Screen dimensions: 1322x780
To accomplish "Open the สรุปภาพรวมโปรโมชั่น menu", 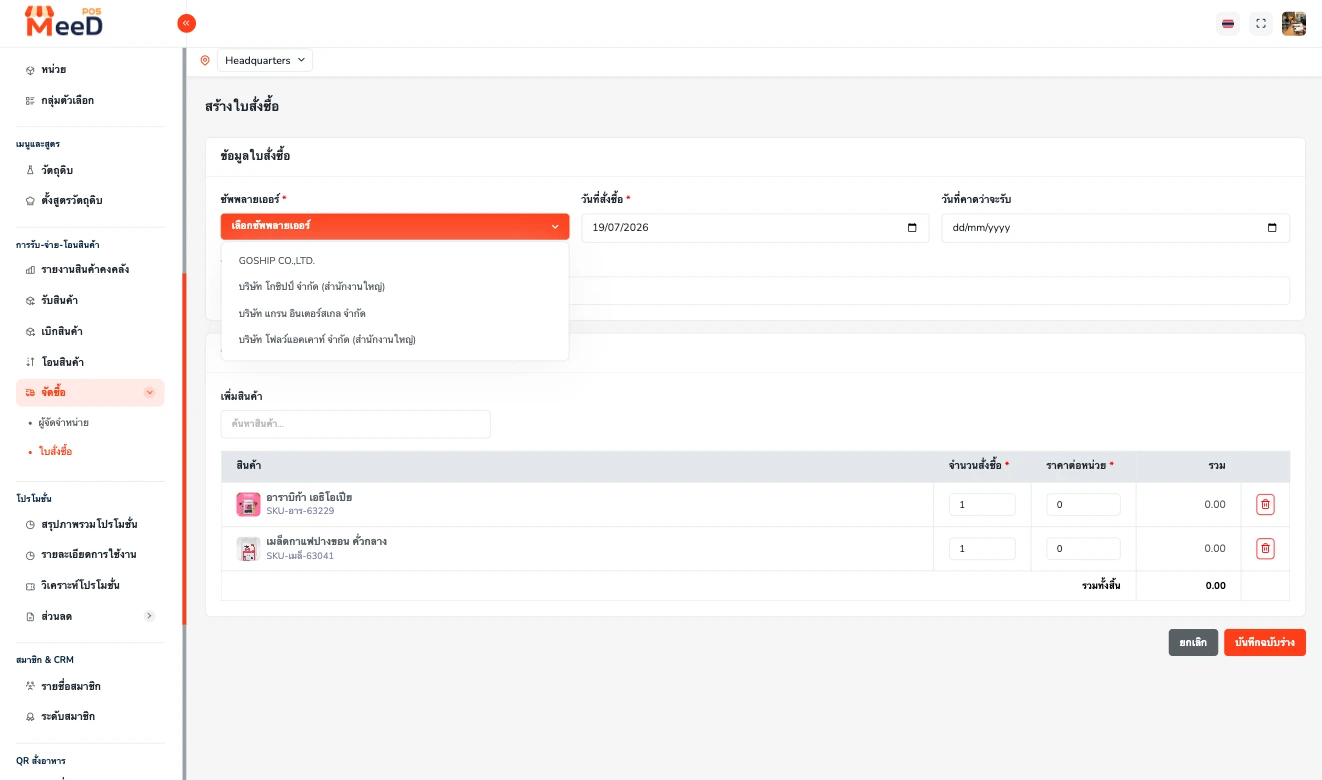I will [x=90, y=524].
